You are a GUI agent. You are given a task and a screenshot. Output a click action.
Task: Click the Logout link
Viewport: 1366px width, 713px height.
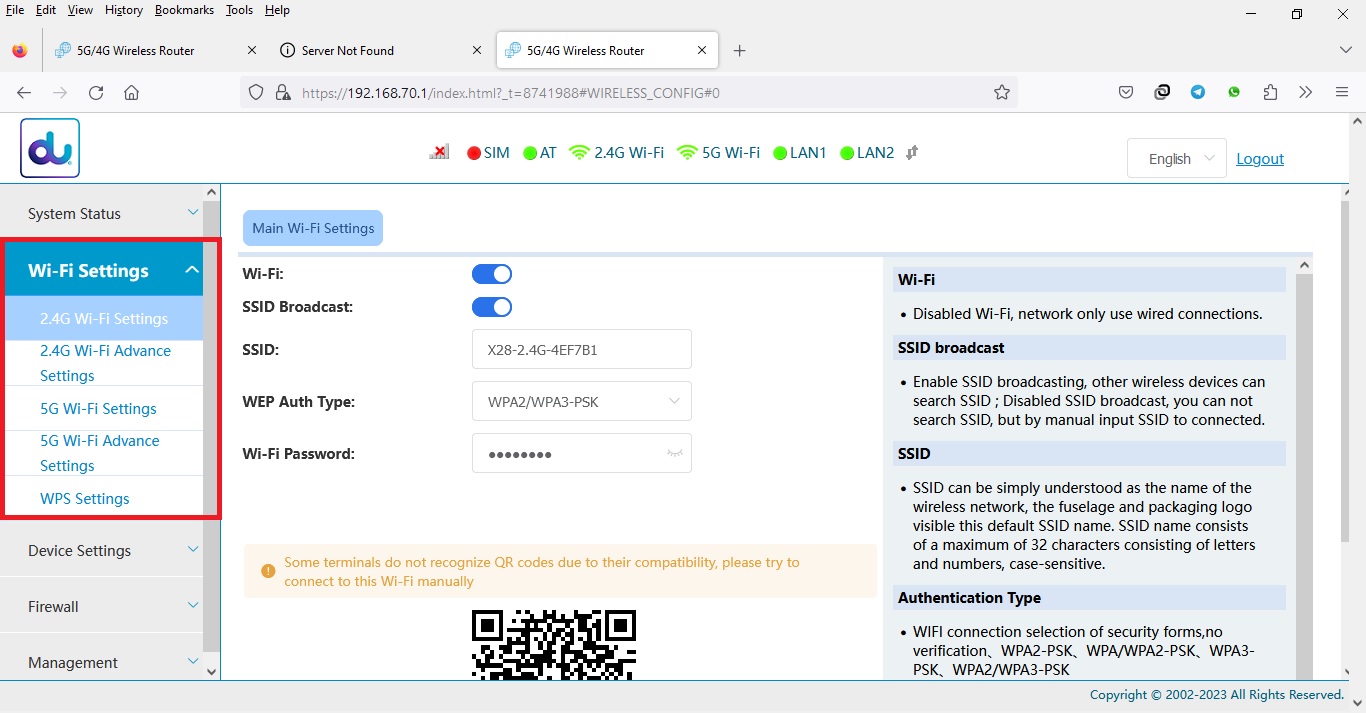tap(1259, 159)
